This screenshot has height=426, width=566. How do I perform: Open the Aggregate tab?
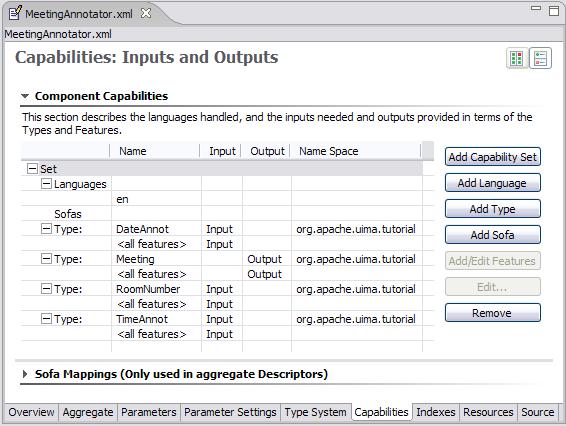coord(88,412)
